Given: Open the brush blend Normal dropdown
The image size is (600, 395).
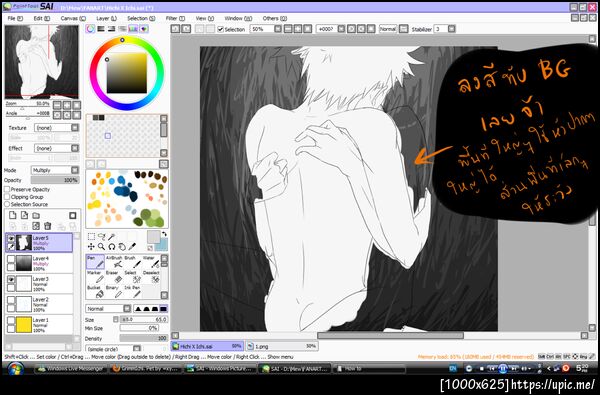Looking at the screenshot, I should click(x=108, y=308).
